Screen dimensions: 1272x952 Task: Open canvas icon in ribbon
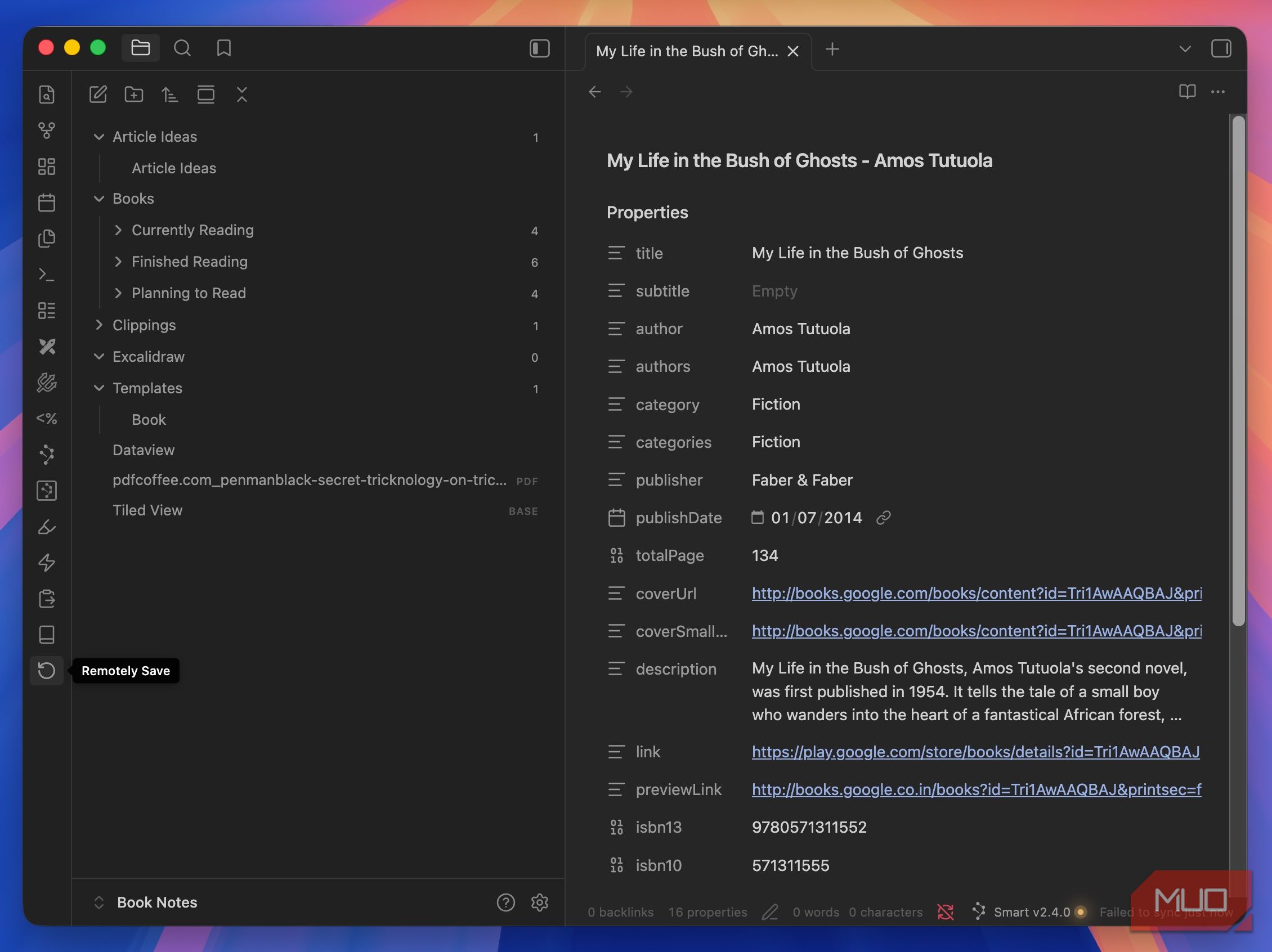click(47, 167)
